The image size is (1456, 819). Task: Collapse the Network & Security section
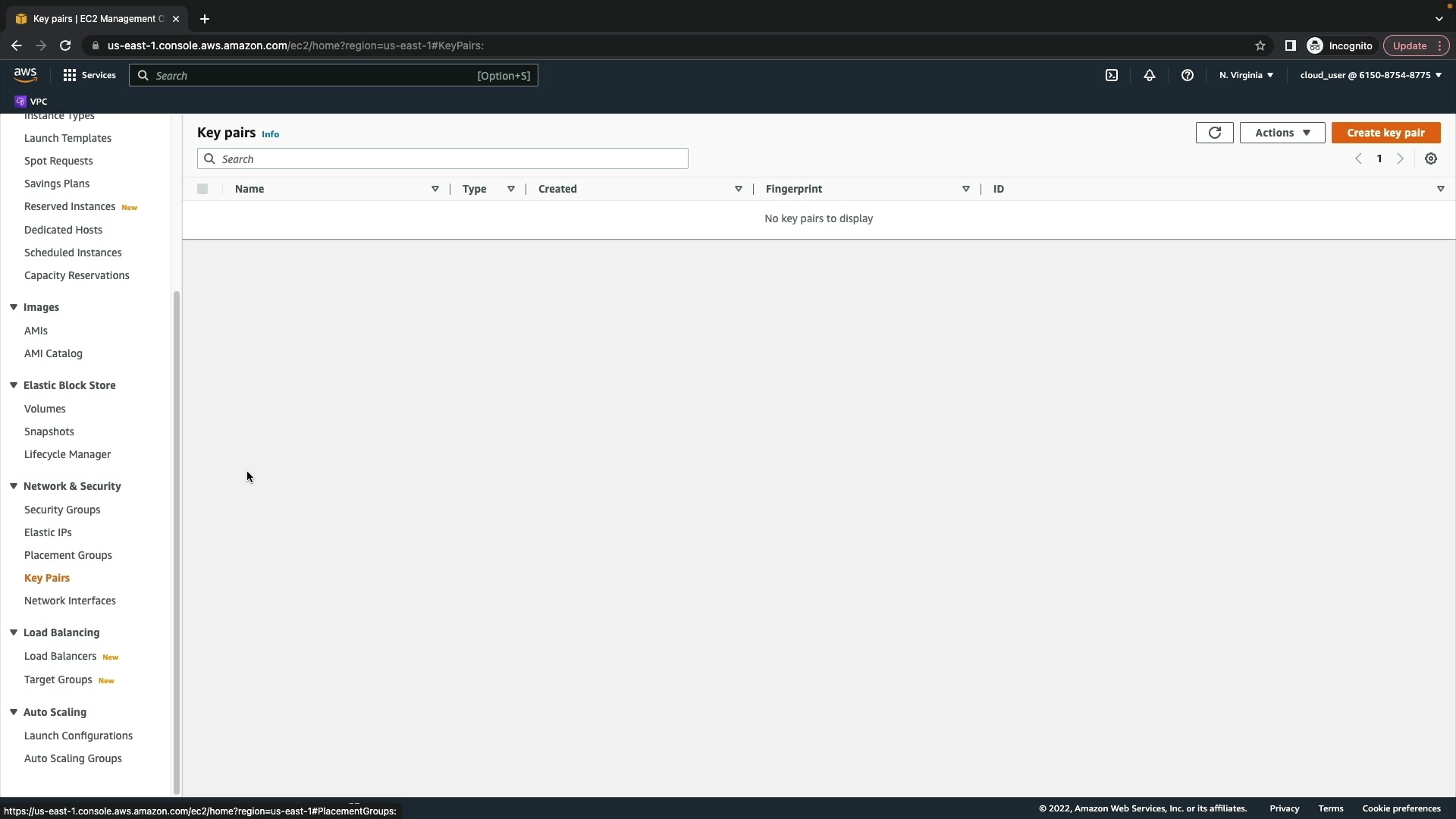[14, 486]
